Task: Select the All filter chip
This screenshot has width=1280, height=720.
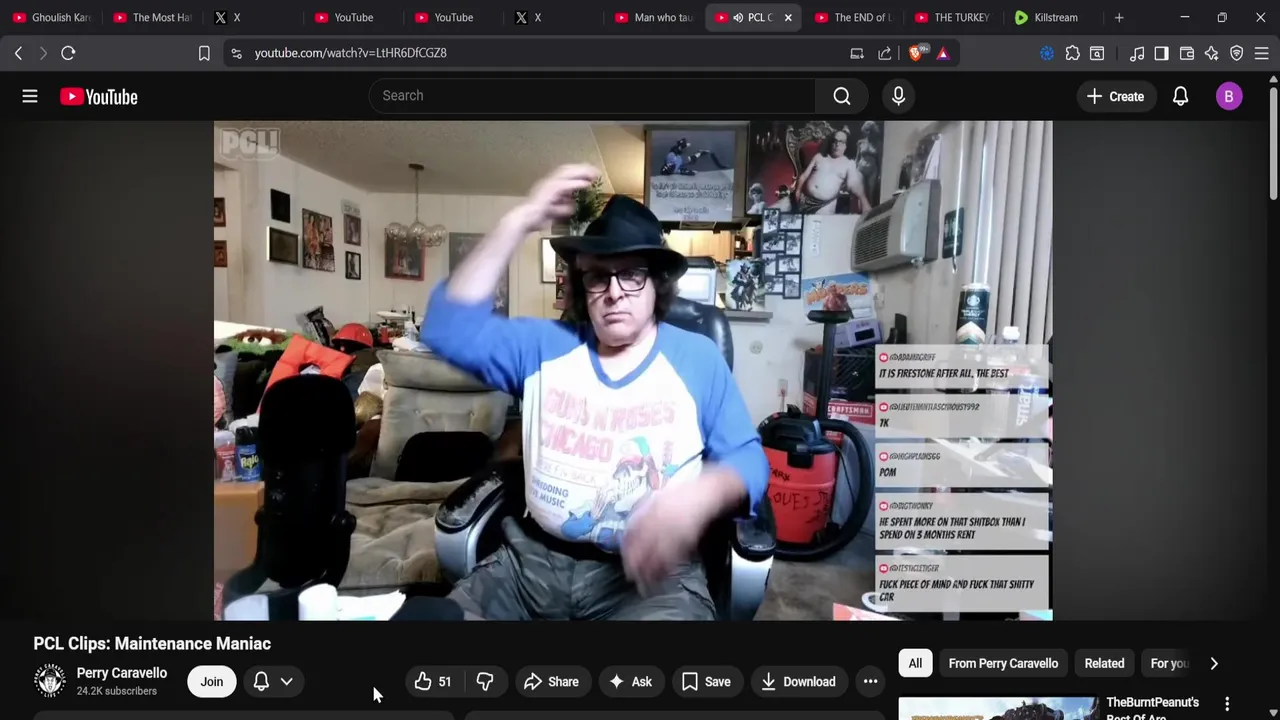Action: pyautogui.click(x=915, y=663)
